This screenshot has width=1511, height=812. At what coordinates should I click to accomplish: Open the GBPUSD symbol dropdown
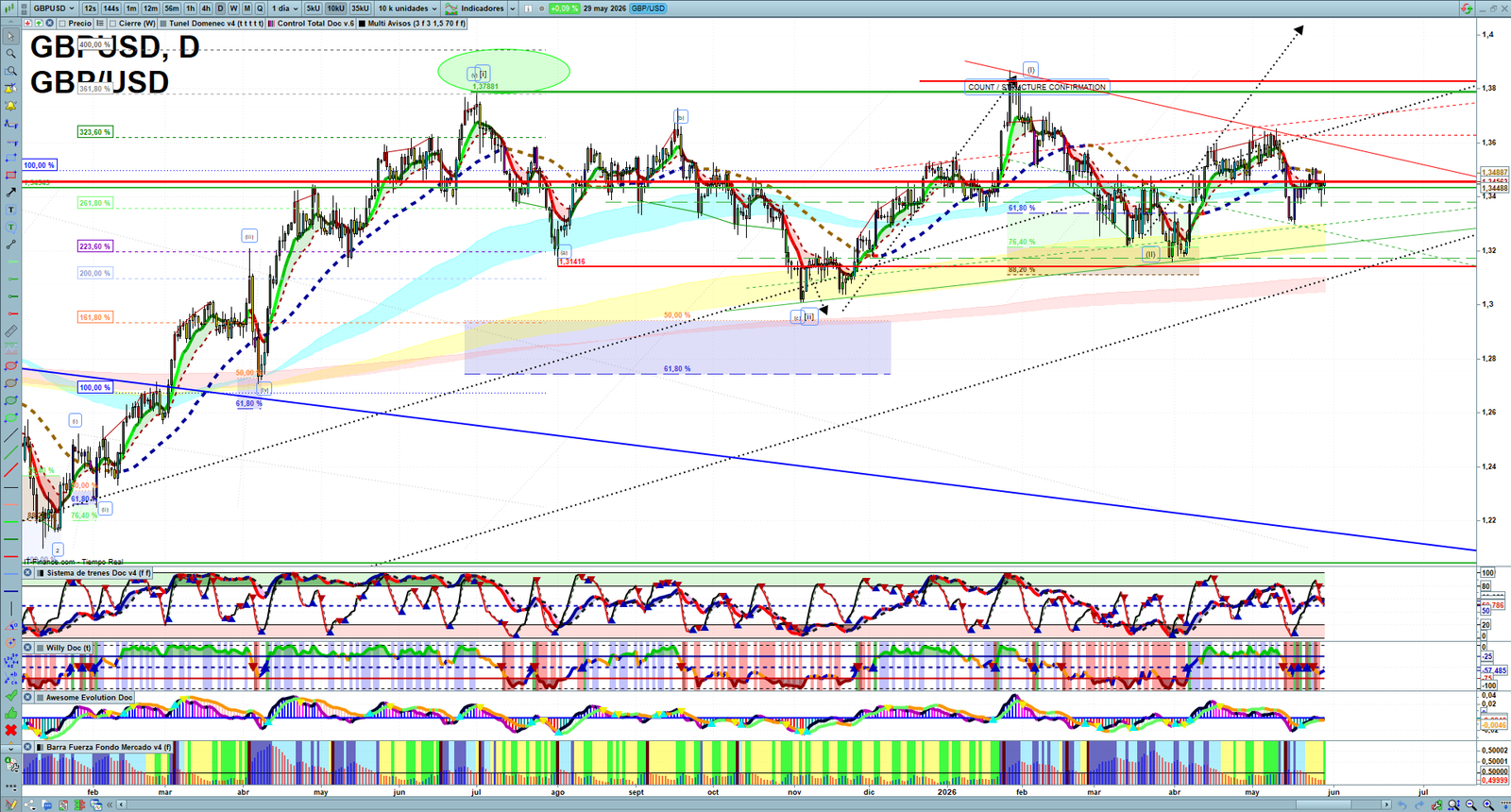53,8
